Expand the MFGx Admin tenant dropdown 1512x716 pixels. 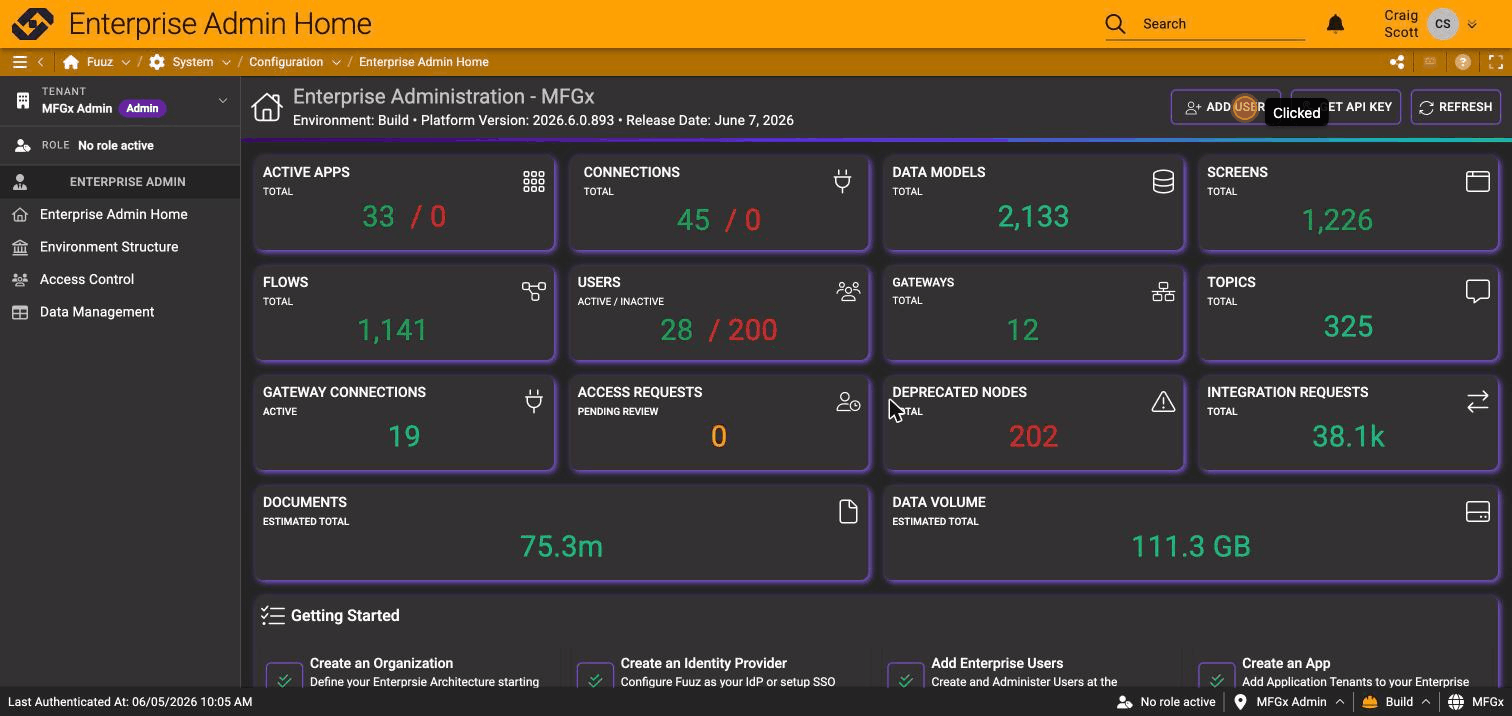[223, 100]
